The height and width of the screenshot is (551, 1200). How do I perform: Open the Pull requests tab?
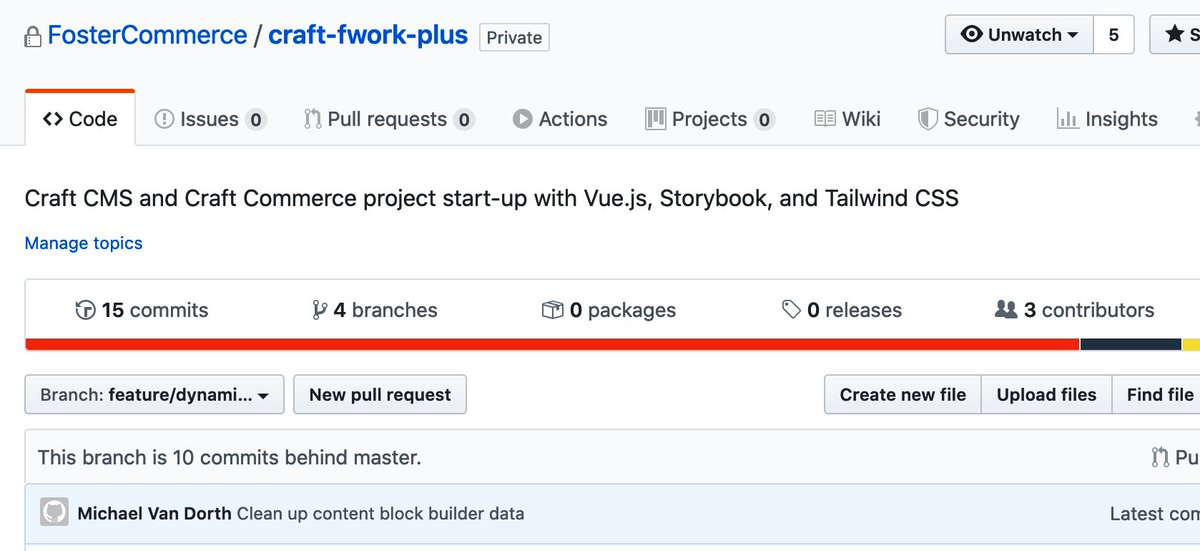pyautogui.click(x=389, y=119)
